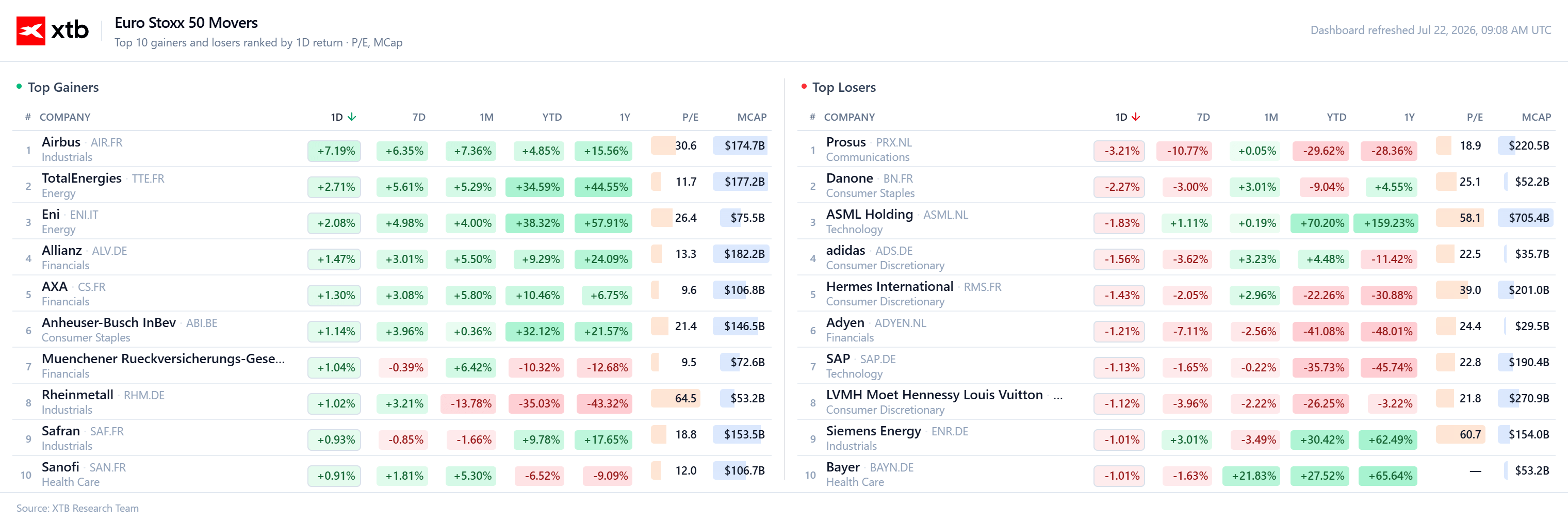Open Prosus company name
Viewport: 1568px width, 521px height.
tap(845, 142)
